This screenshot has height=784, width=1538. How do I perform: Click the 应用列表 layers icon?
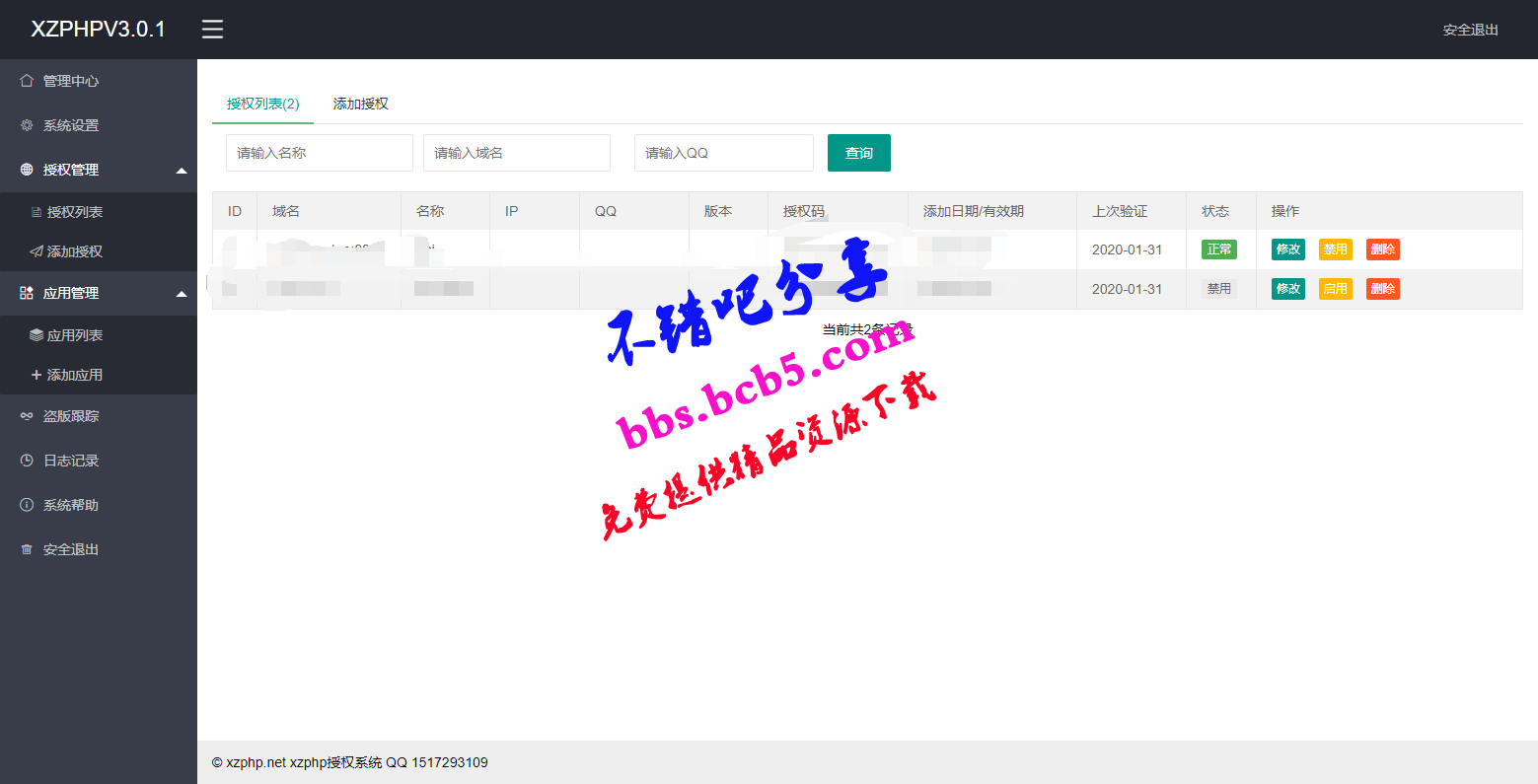click(x=37, y=335)
